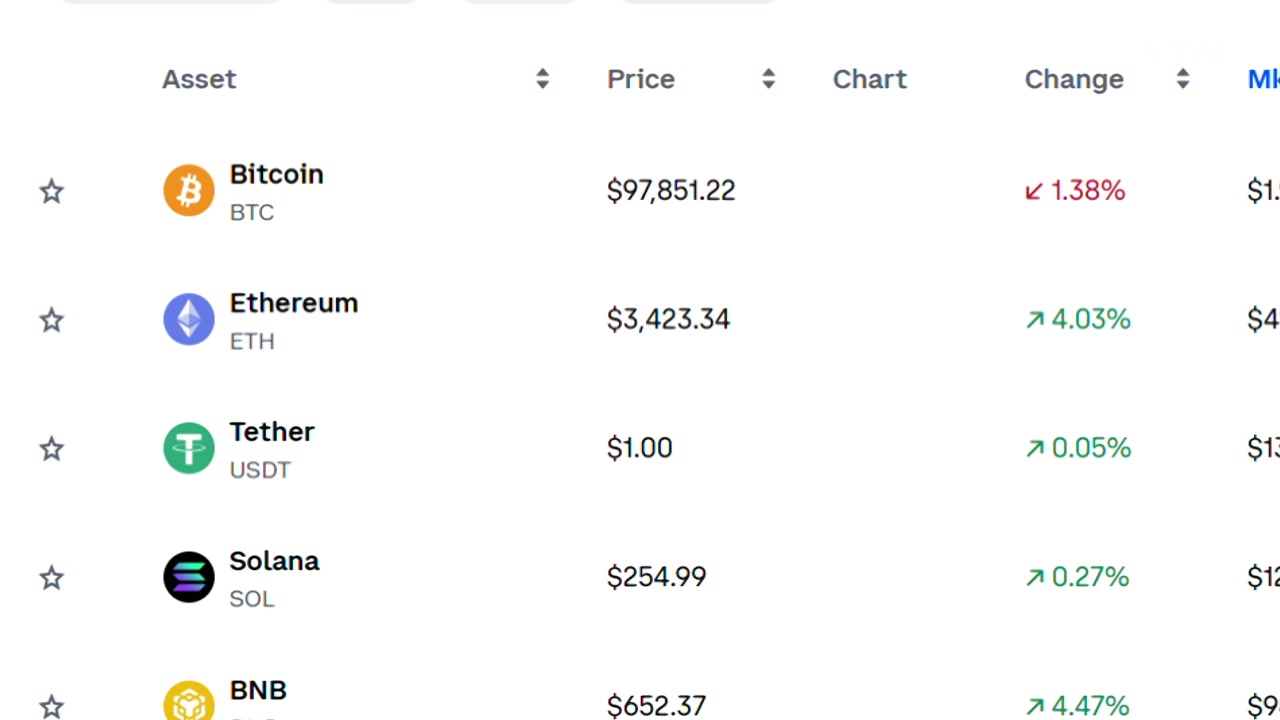Star Solana as a favorite
This screenshot has height=720, width=1280.
(52, 578)
